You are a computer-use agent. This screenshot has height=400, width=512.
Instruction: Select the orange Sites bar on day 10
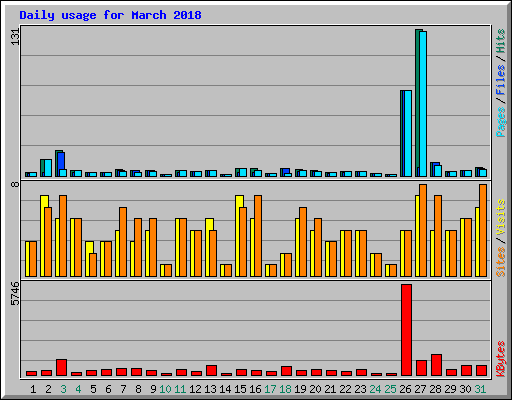click(168, 271)
